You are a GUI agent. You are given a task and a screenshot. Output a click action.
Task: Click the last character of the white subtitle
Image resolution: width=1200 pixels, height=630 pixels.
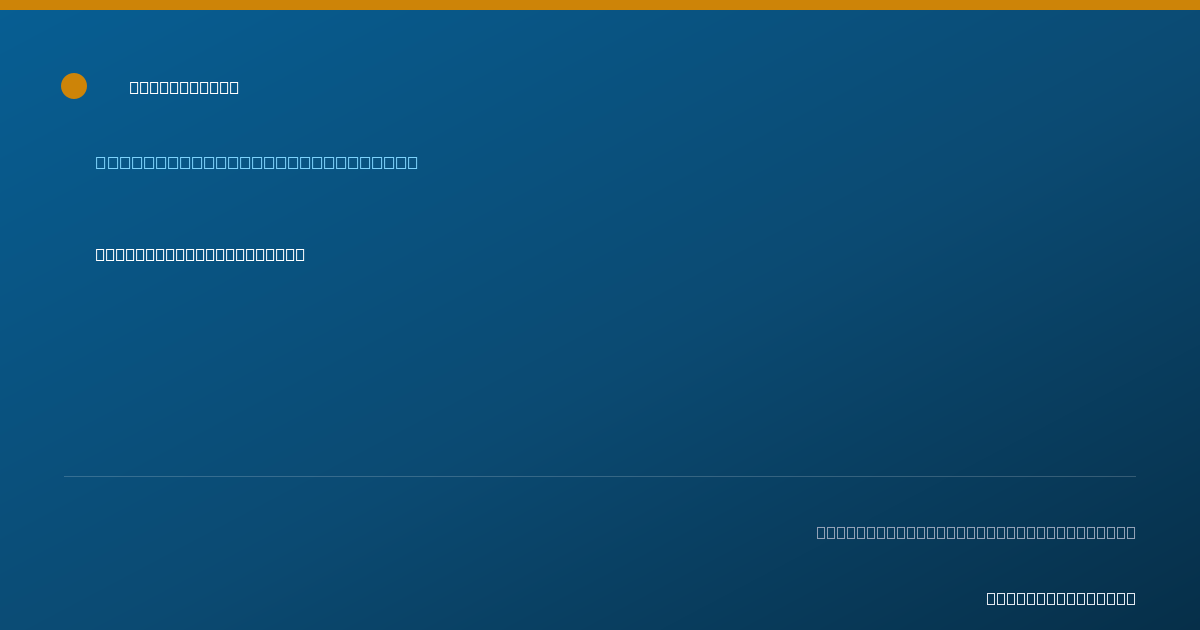(x=299, y=254)
